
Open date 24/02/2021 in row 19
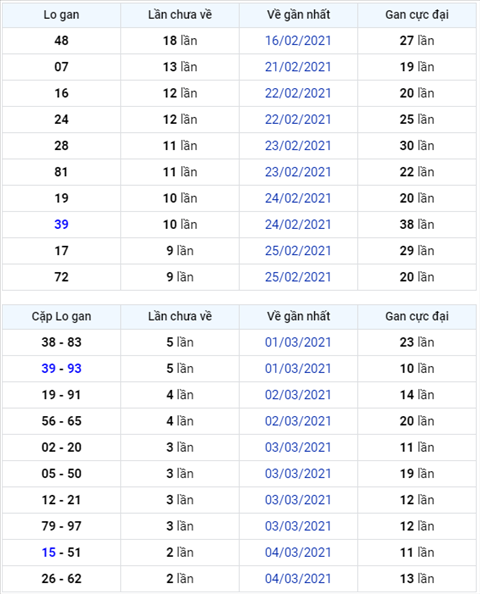point(298,198)
